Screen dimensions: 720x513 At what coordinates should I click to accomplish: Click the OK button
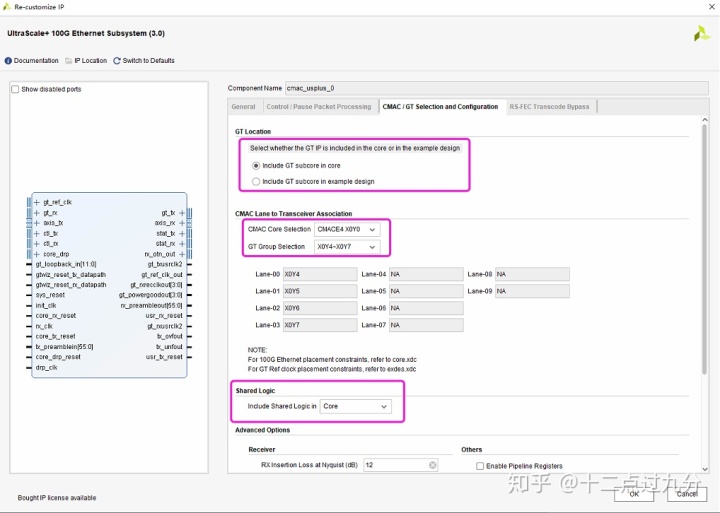coord(634,494)
